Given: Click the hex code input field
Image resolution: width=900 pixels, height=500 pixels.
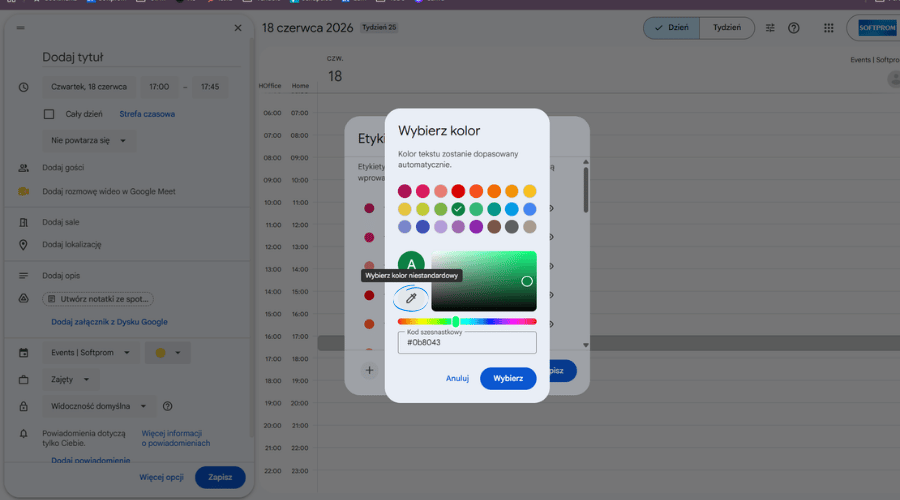Looking at the screenshot, I should tap(467, 342).
